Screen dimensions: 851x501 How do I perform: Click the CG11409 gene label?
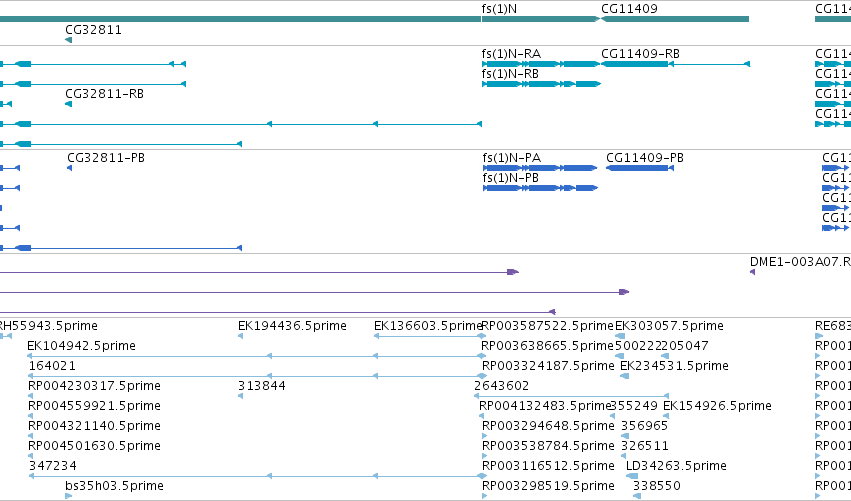tap(629, 9)
